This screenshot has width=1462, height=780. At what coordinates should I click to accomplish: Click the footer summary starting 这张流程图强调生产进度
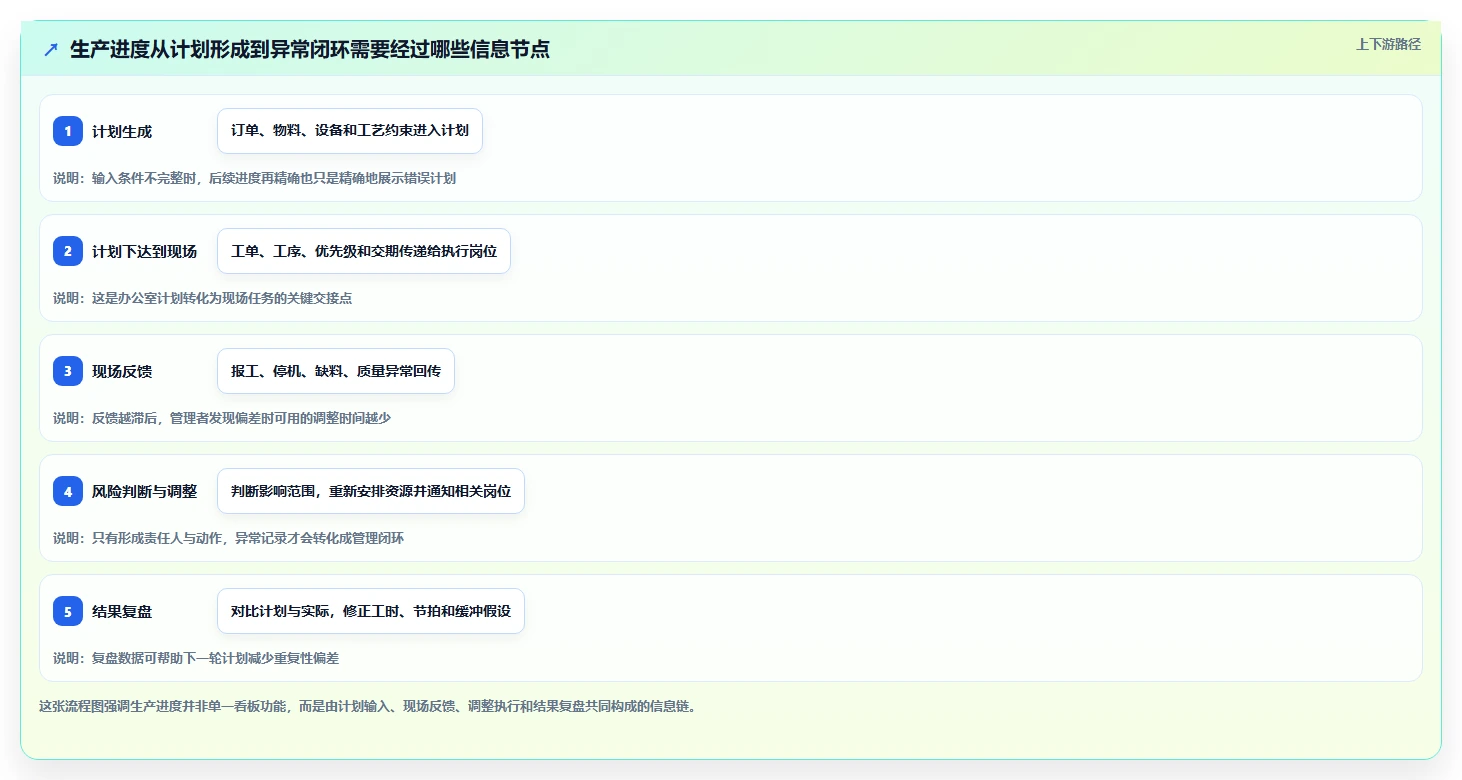368,706
